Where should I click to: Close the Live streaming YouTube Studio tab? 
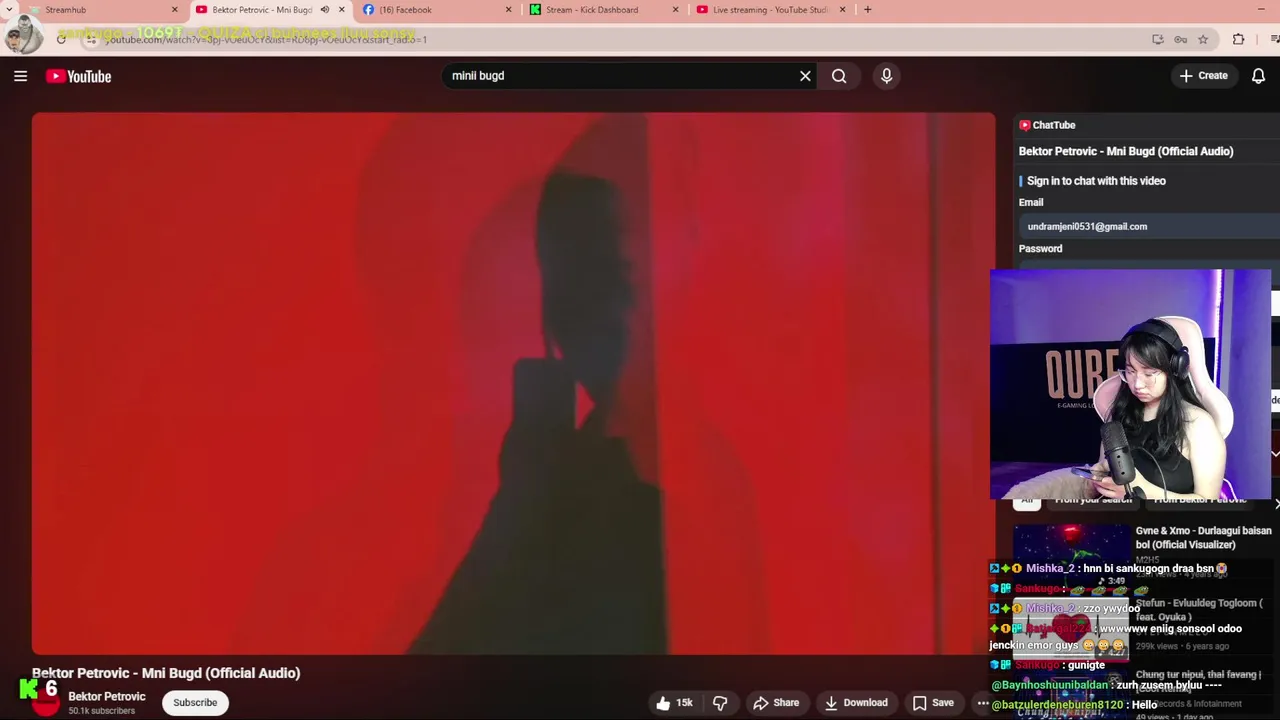click(x=842, y=10)
